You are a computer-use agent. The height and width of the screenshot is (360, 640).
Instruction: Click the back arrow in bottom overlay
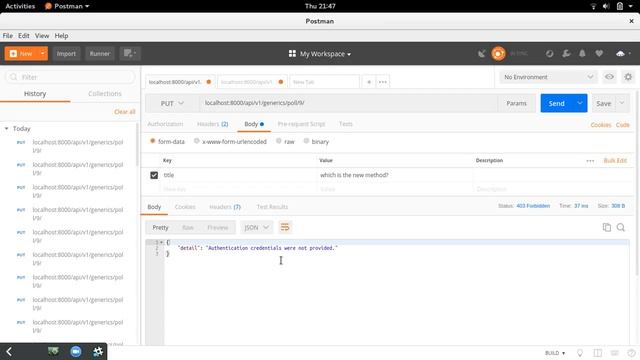9,351
